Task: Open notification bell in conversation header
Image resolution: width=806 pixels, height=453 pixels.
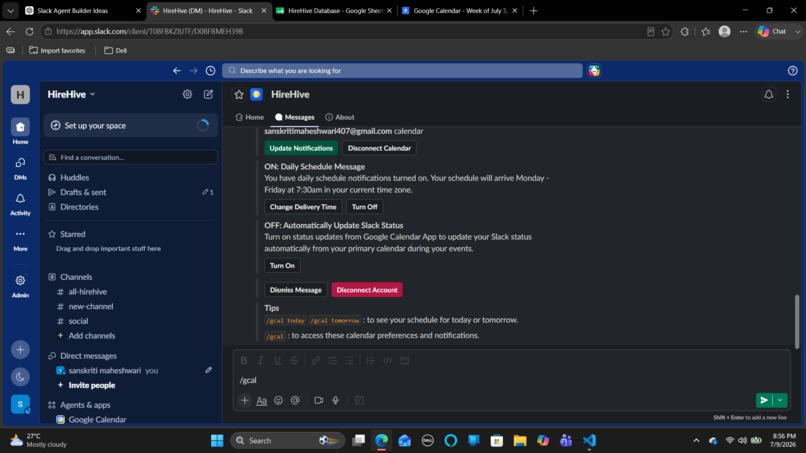Action: tap(768, 95)
